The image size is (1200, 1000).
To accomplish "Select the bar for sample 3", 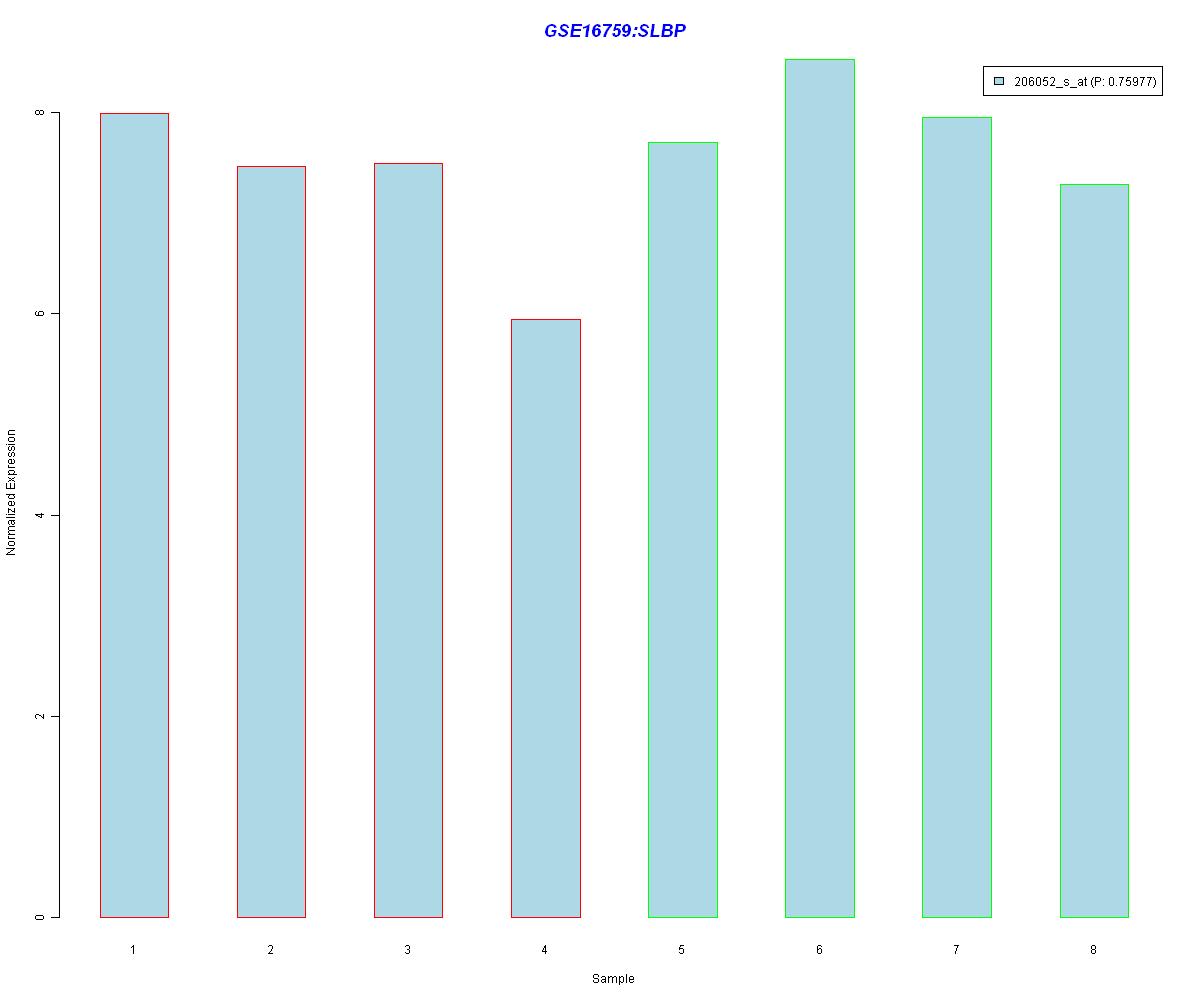I will coord(408,540).
